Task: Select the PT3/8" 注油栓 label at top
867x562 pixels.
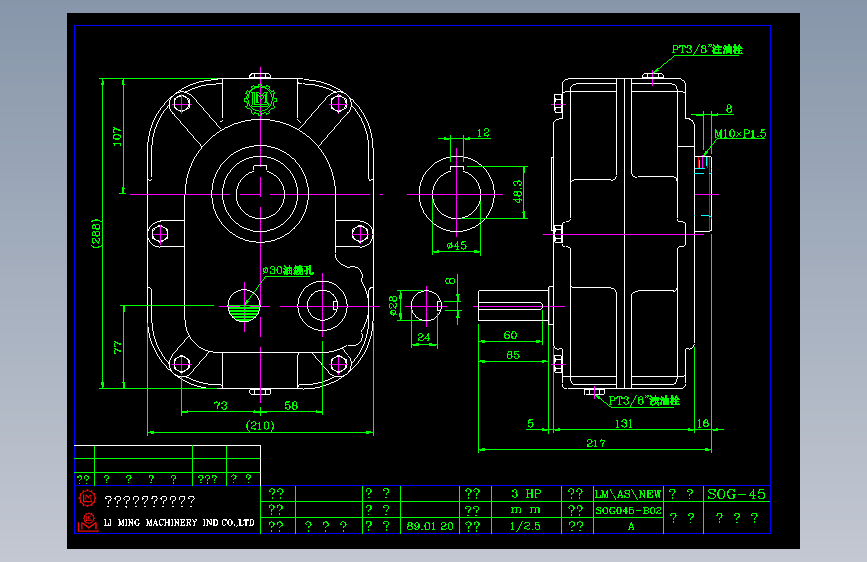Action: [707, 49]
